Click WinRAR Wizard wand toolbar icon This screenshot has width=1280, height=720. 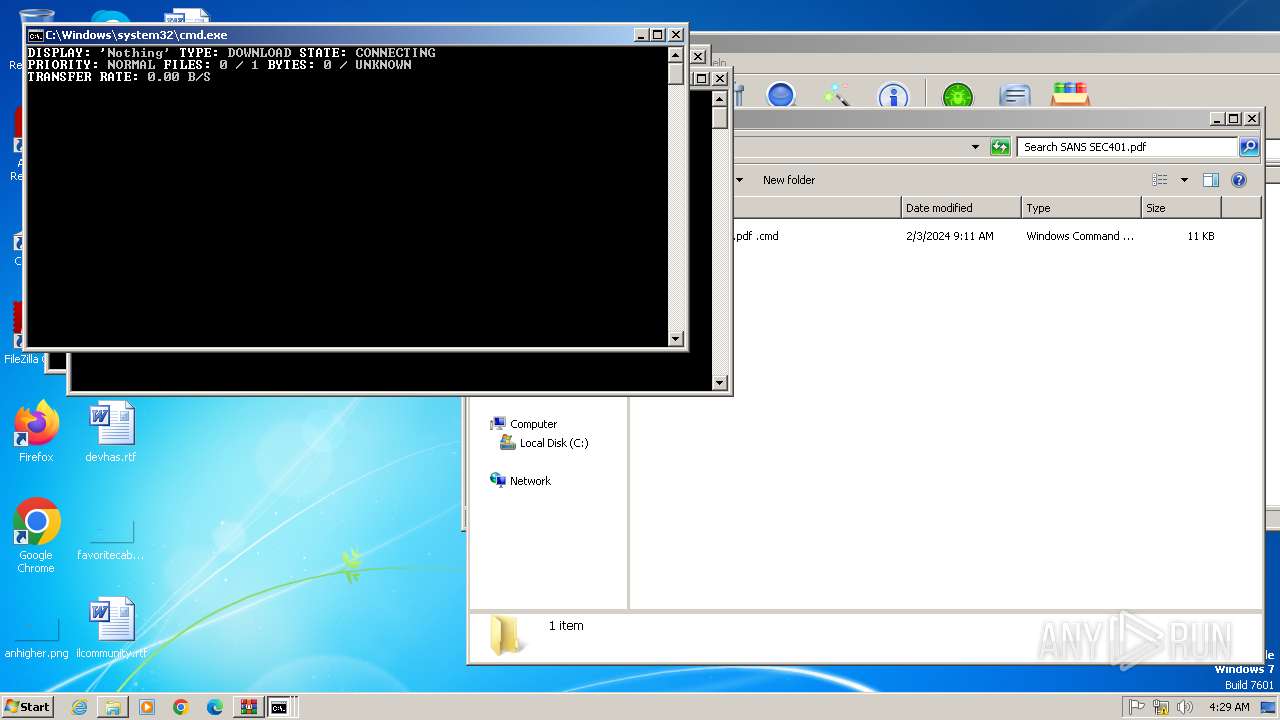(837, 95)
